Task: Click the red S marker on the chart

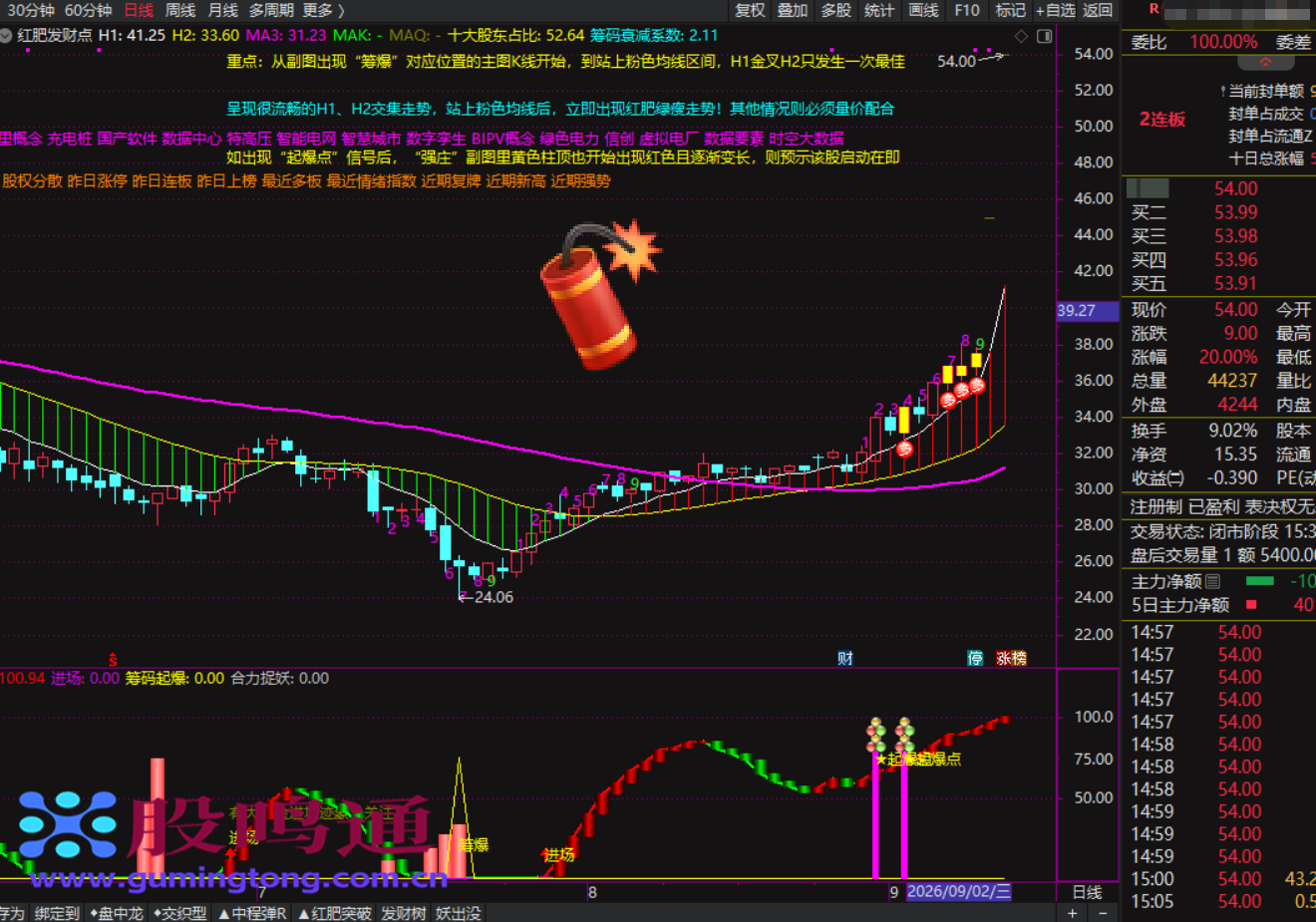Action: [113, 659]
